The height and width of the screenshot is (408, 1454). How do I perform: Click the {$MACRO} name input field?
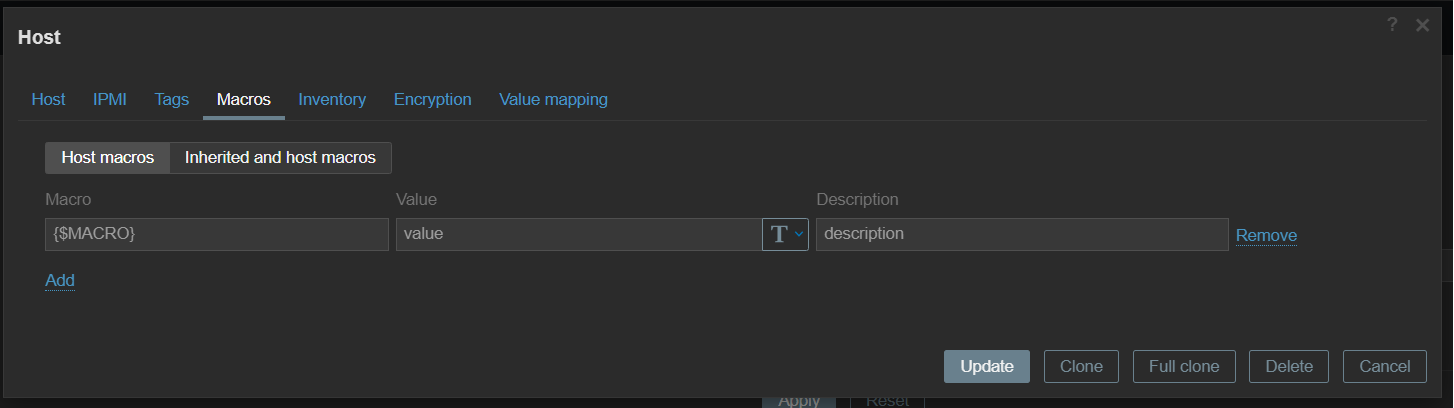[x=216, y=235]
